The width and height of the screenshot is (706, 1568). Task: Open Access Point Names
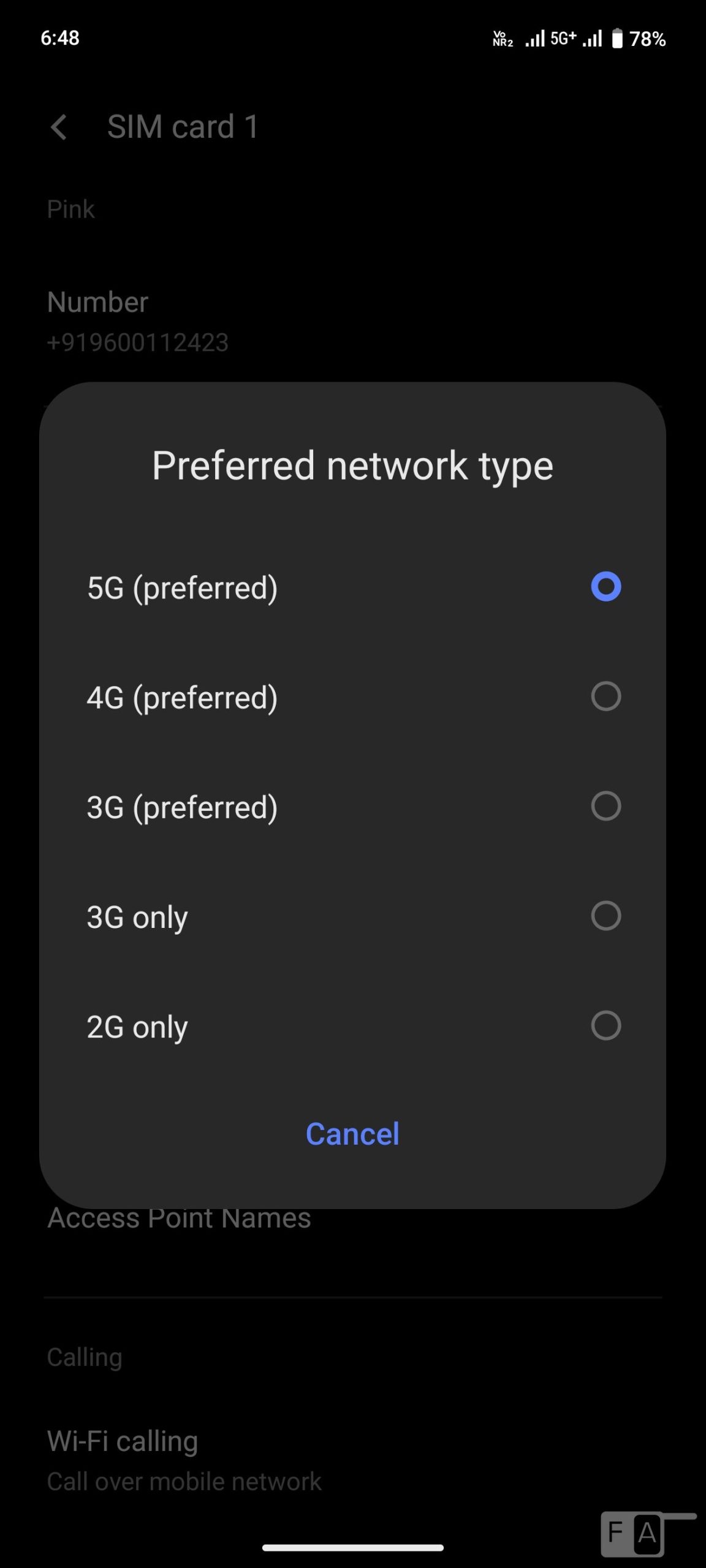(179, 1219)
